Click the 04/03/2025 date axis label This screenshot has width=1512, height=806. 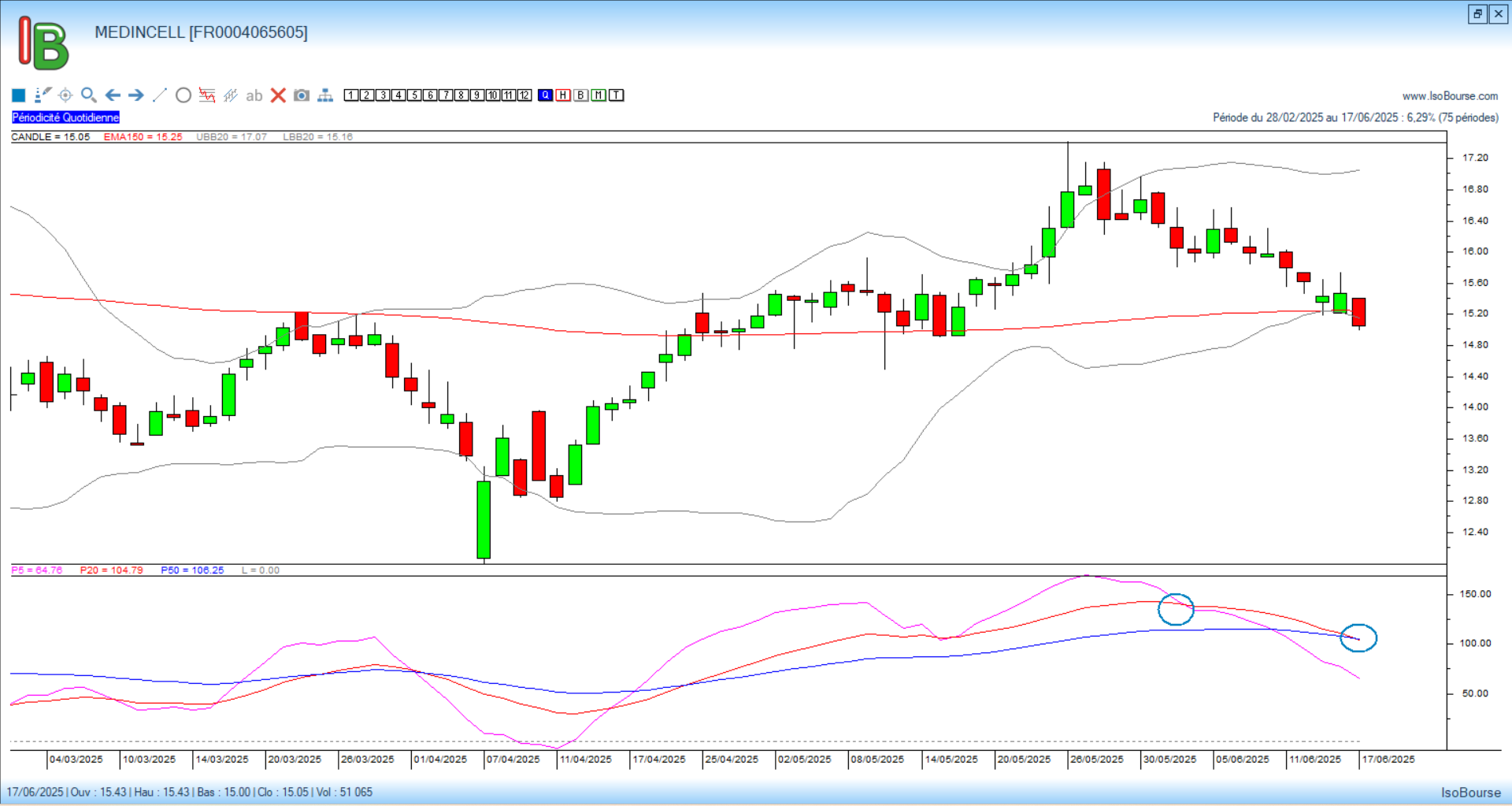76,760
